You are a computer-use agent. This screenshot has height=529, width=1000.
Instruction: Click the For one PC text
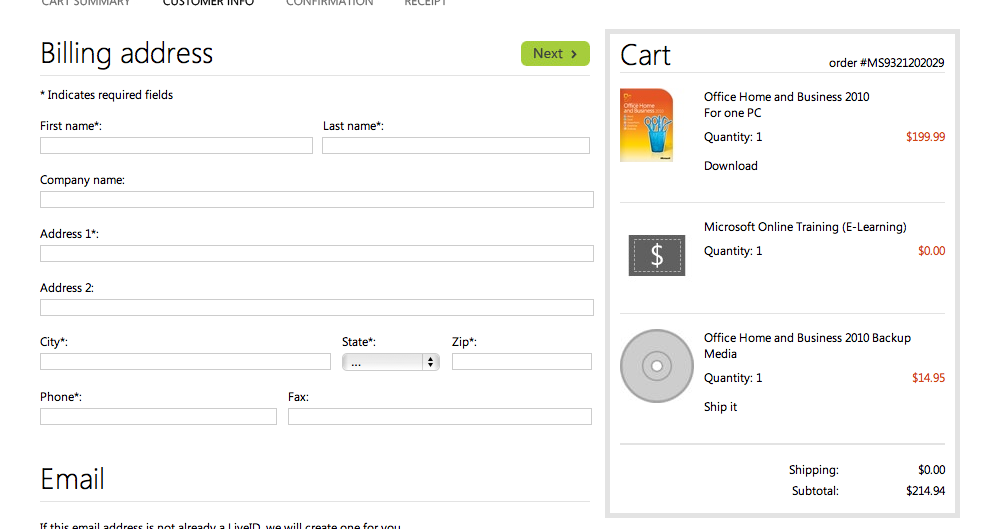point(732,113)
